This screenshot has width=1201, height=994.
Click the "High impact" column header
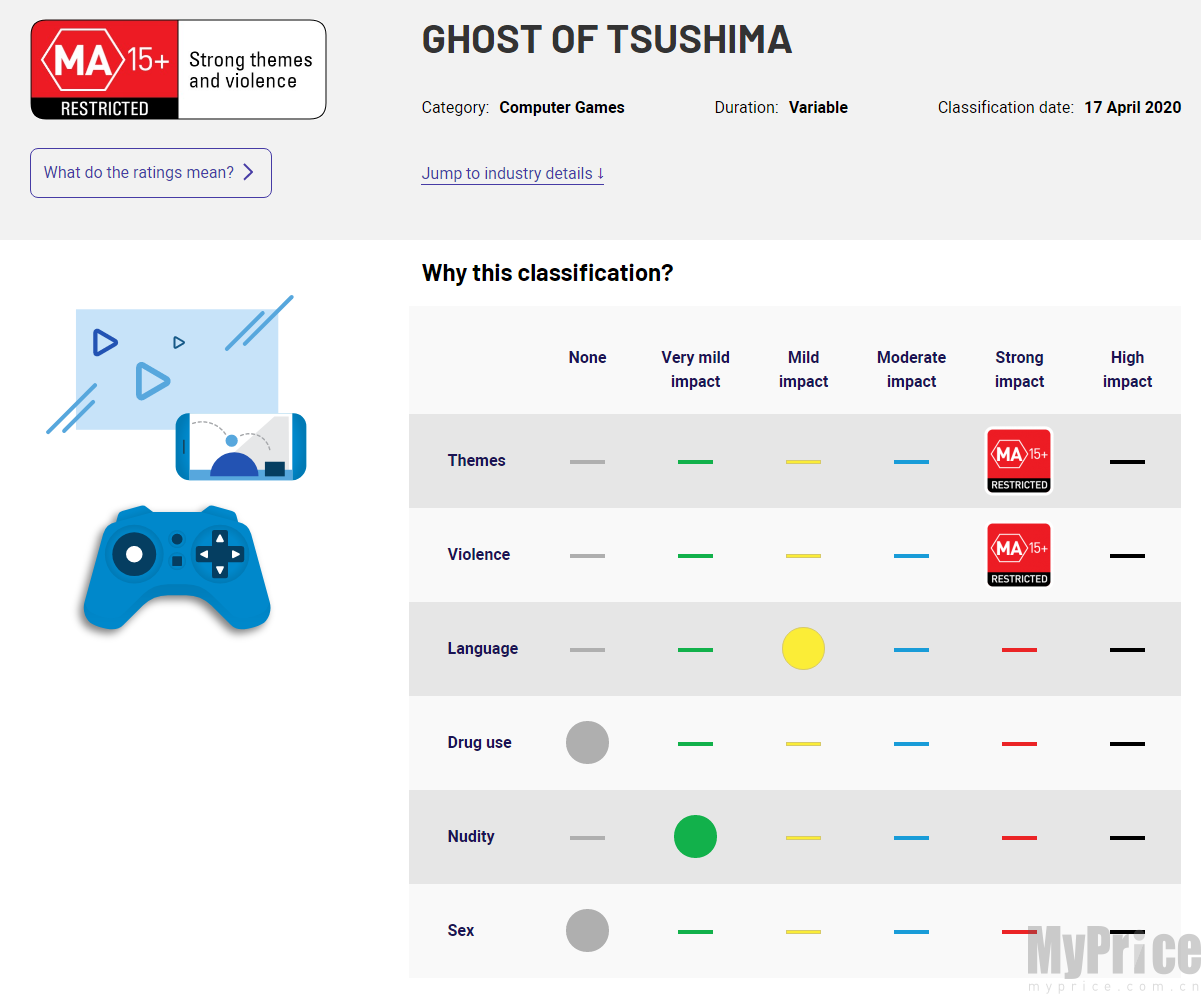pyautogui.click(x=1127, y=370)
